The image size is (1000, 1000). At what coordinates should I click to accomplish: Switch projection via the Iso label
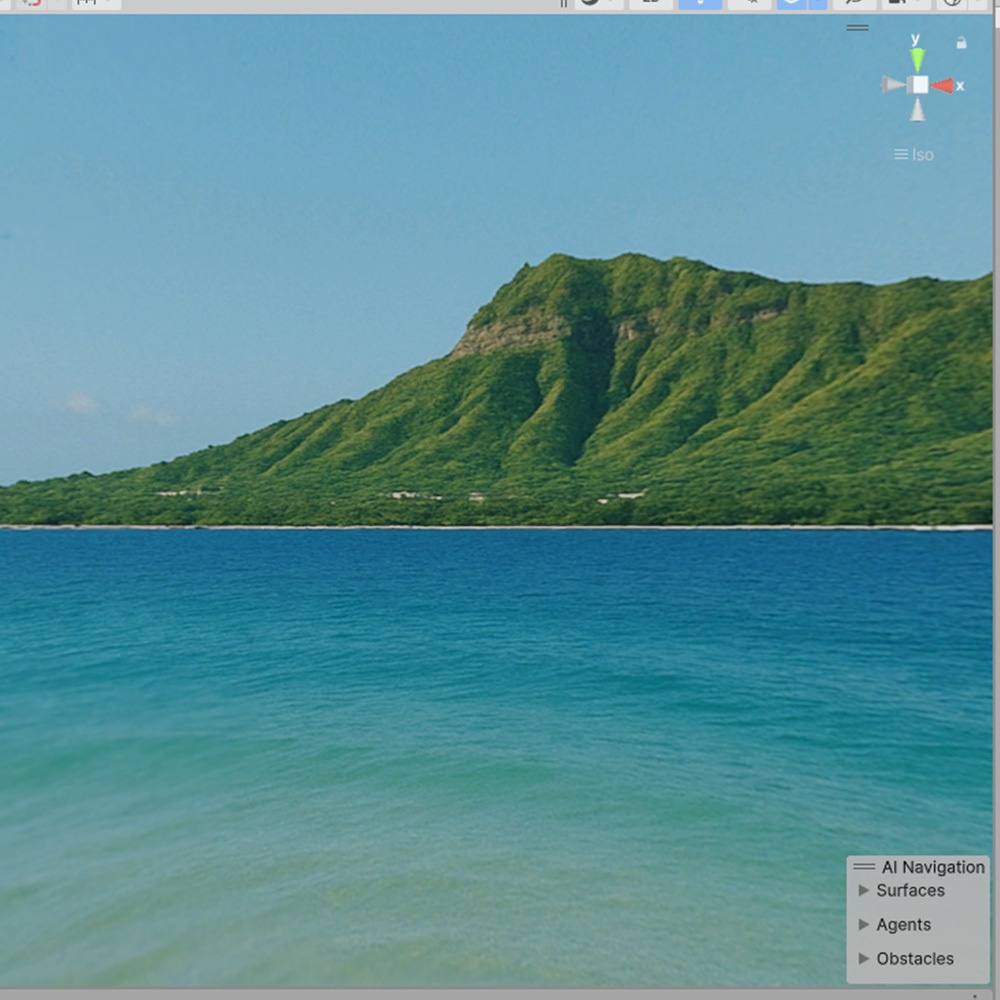[x=914, y=154]
